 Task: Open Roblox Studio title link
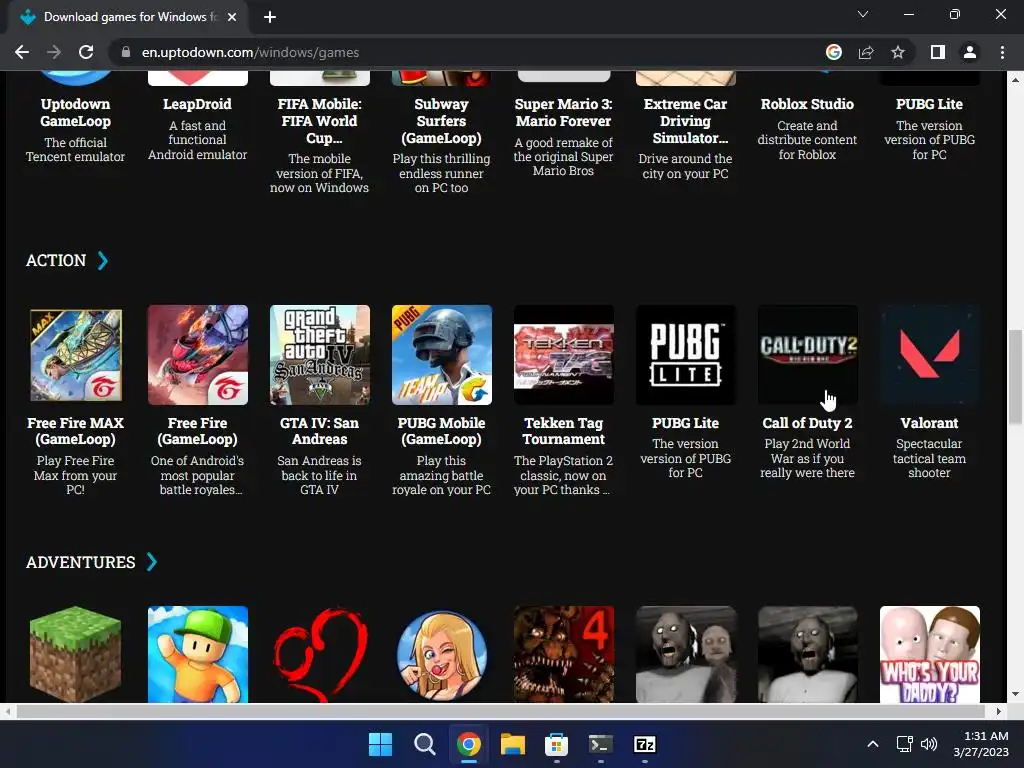[x=807, y=104]
